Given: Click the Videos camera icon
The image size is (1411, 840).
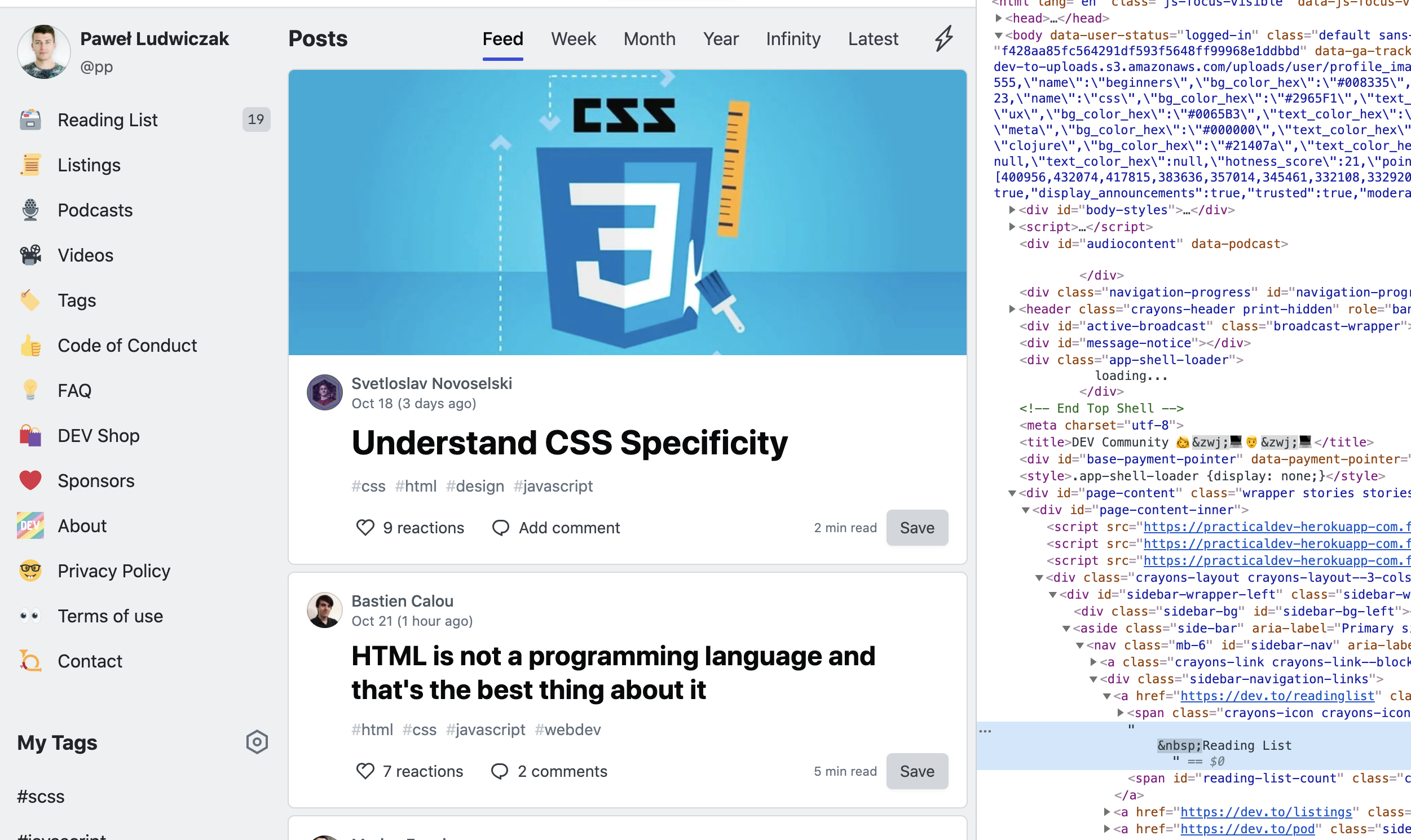Looking at the screenshot, I should point(30,255).
